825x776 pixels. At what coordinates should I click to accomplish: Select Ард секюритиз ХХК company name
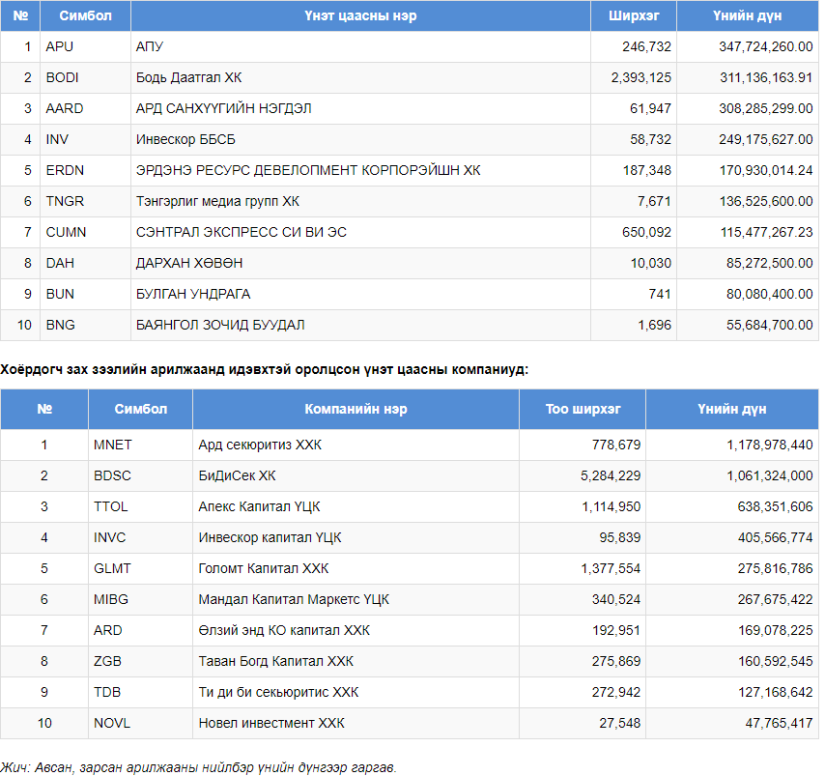(260, 445)
